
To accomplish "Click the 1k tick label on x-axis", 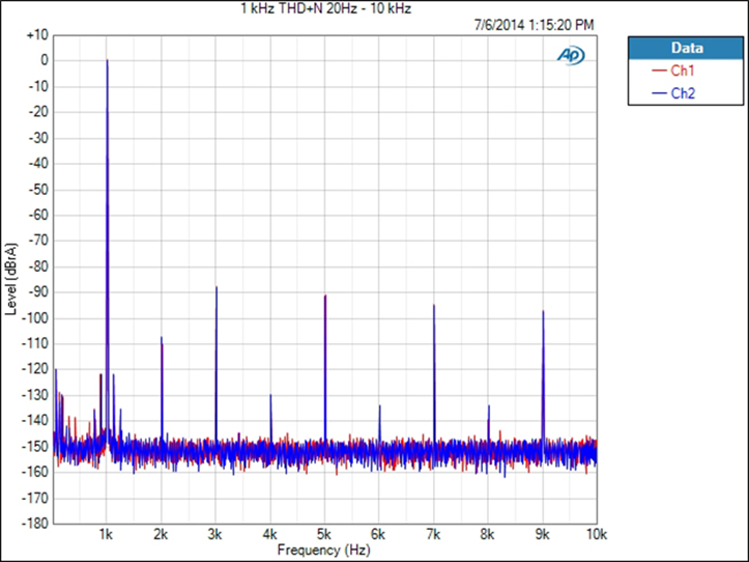I will coord(107,536).
